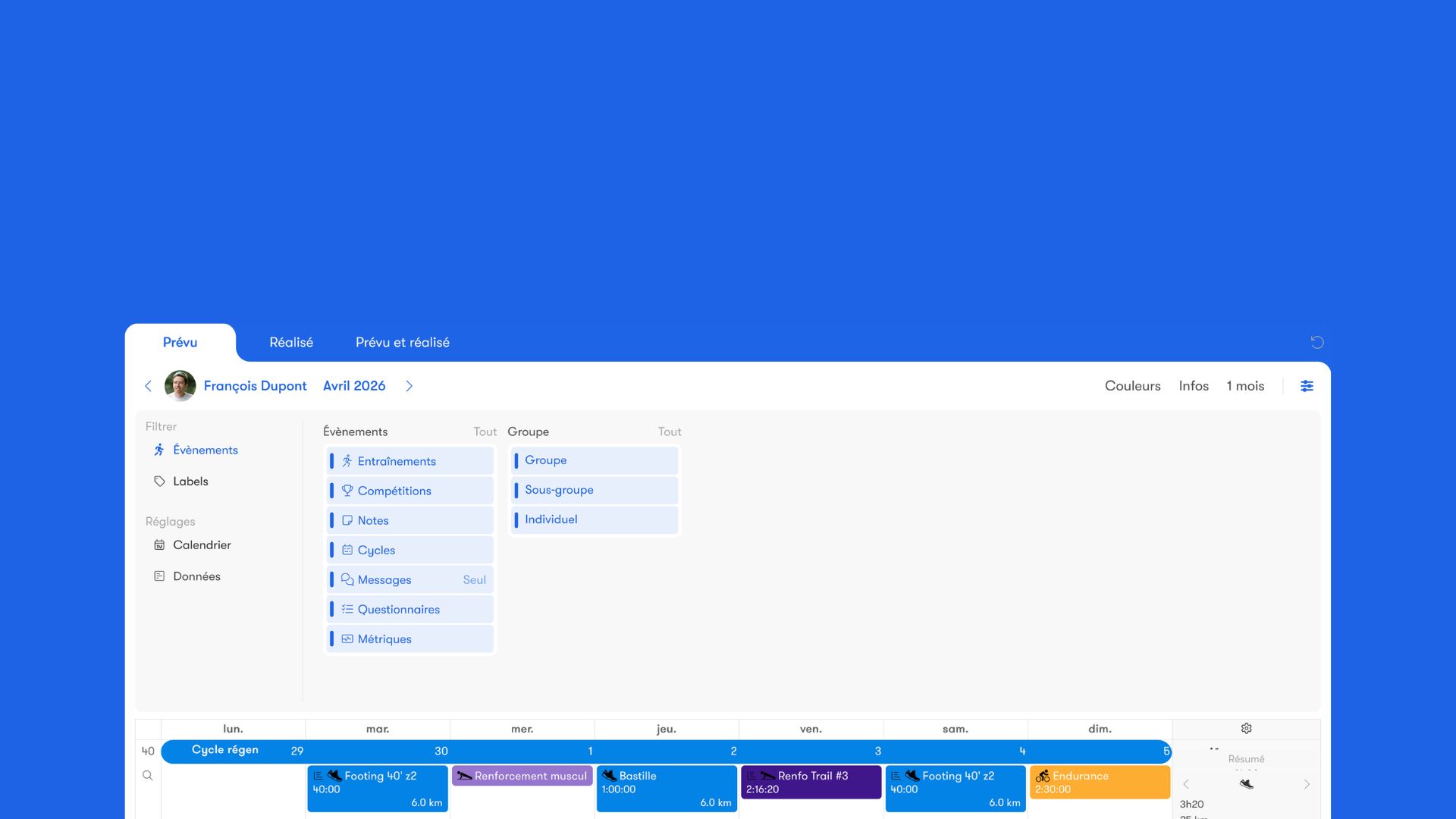
Task: Click the shoe icon in Résumé panel
Action: click(1246, 784)
